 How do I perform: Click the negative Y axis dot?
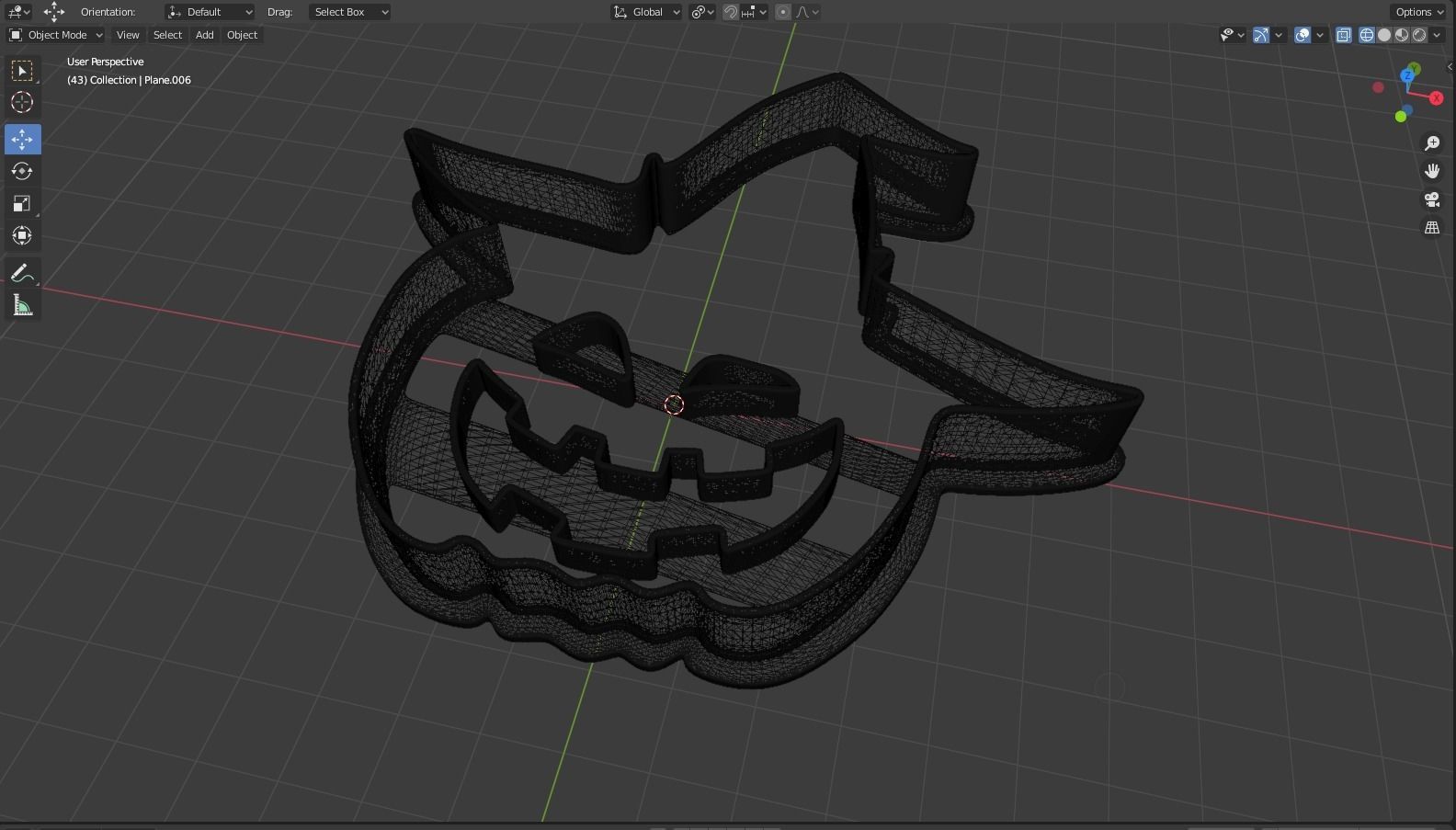tap(1401, 117)
